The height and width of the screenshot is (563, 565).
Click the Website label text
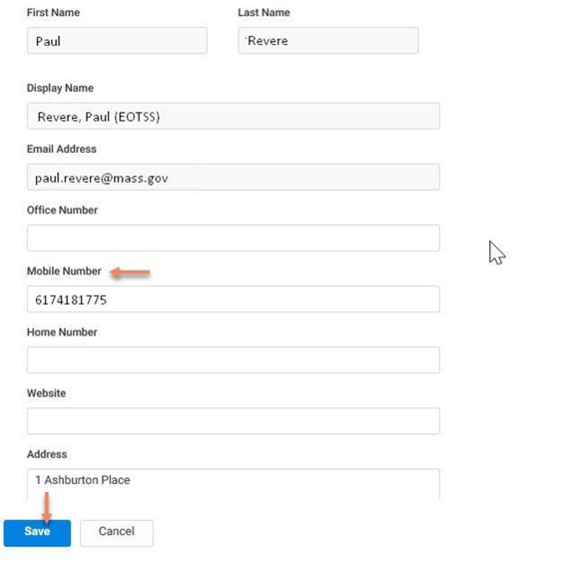tap(46, 393)
